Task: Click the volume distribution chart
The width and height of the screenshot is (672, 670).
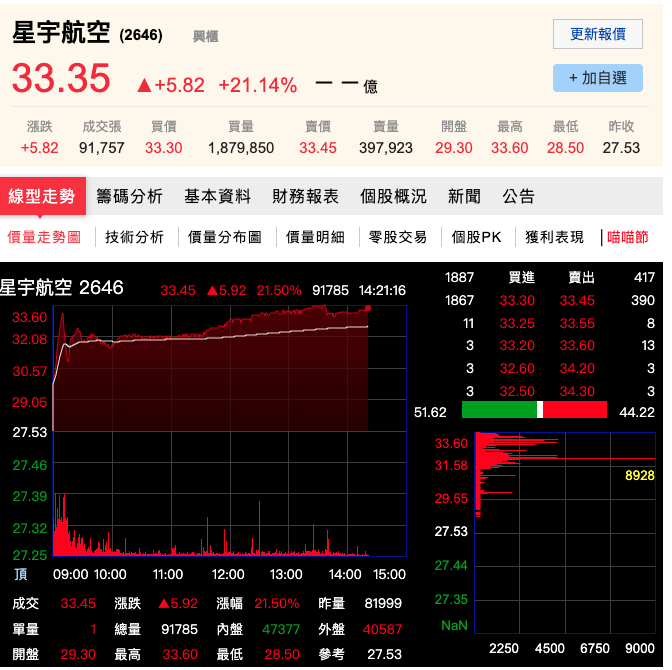Action: point(565,532)
